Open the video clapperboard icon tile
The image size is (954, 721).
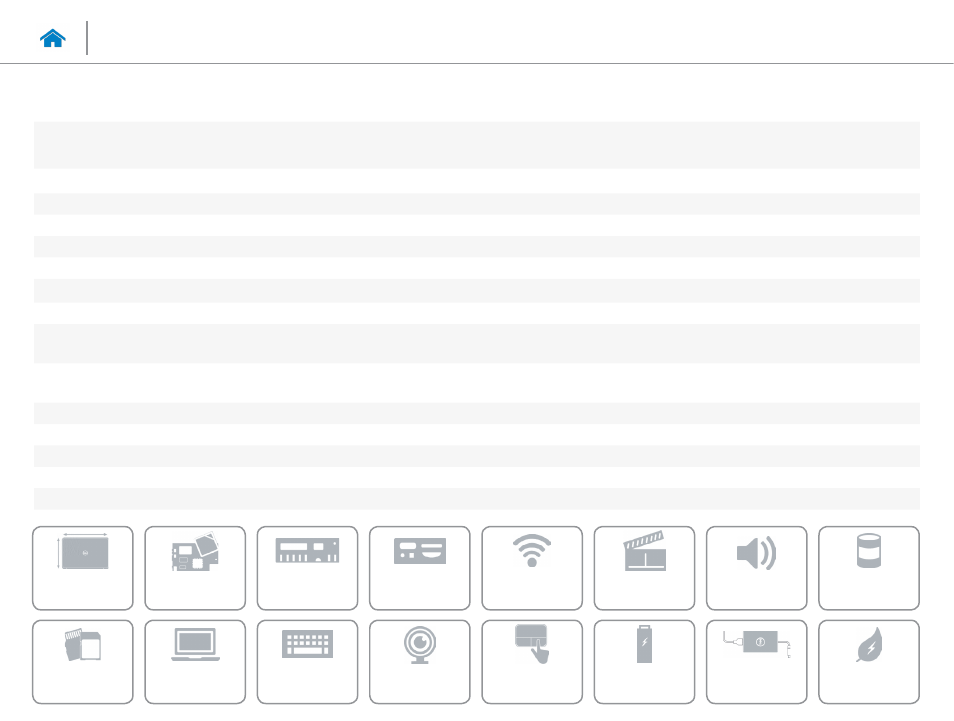[644, 568]
